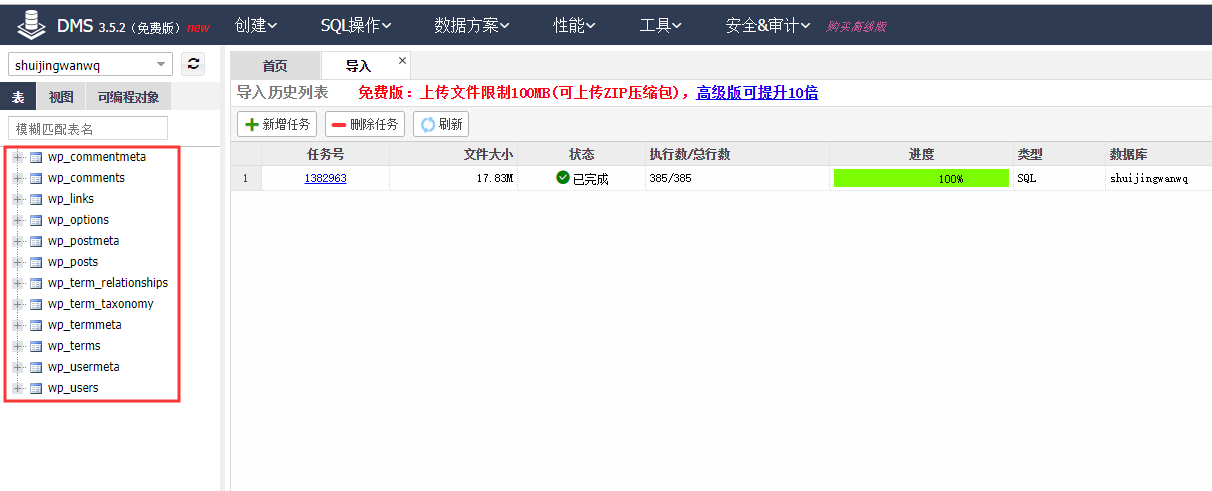The image size is (1212, 491).
Task: Click table icon beside wp_usermeta
Action: (36, 367)
